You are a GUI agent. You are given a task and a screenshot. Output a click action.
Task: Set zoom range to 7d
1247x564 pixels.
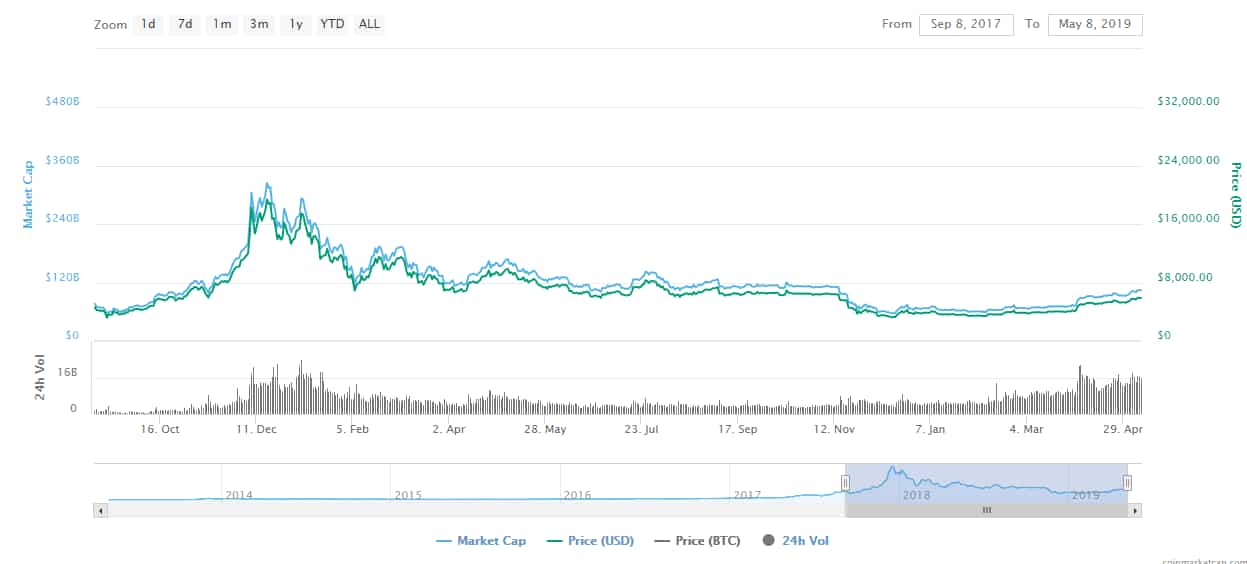pos(185,24)
